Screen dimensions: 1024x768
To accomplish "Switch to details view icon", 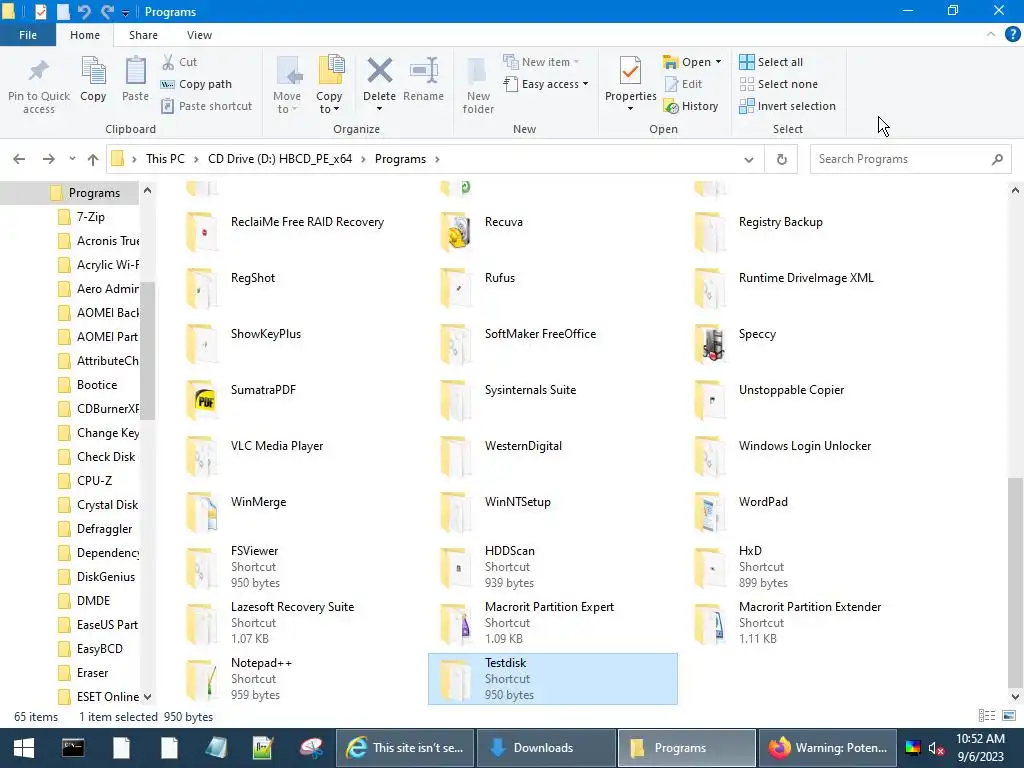I will [x=987, y=716].
